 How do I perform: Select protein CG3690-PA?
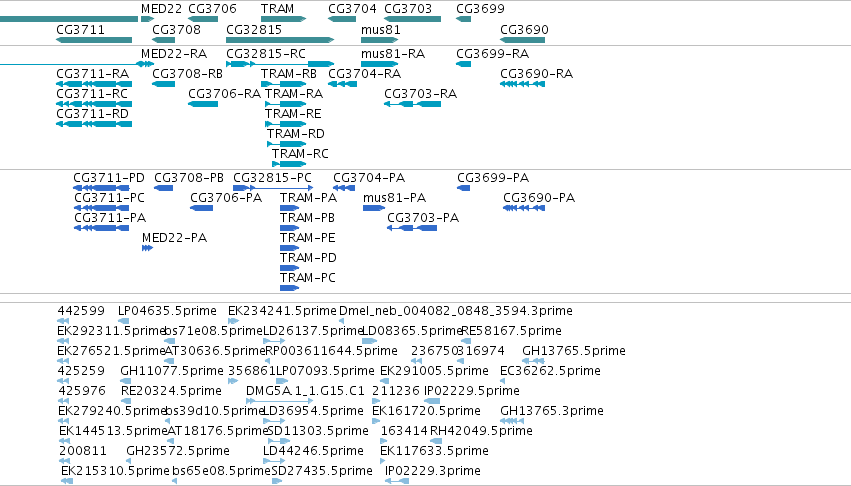click(x=539, y=198)
